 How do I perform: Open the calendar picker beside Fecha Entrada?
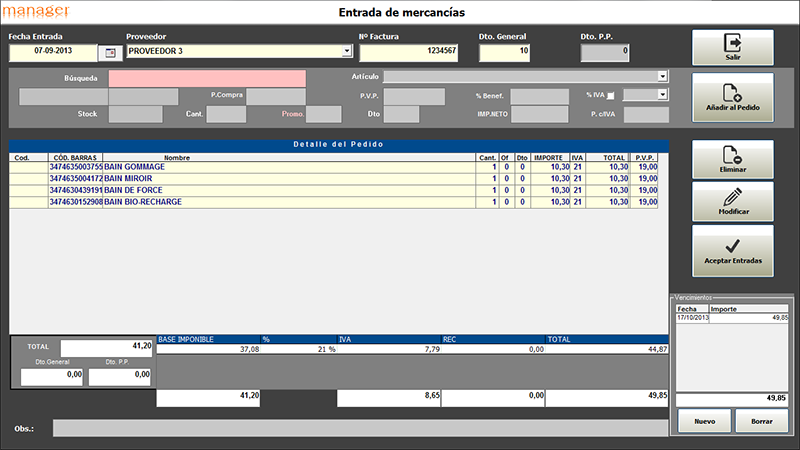pyautogui.click(x=108, y=51)
